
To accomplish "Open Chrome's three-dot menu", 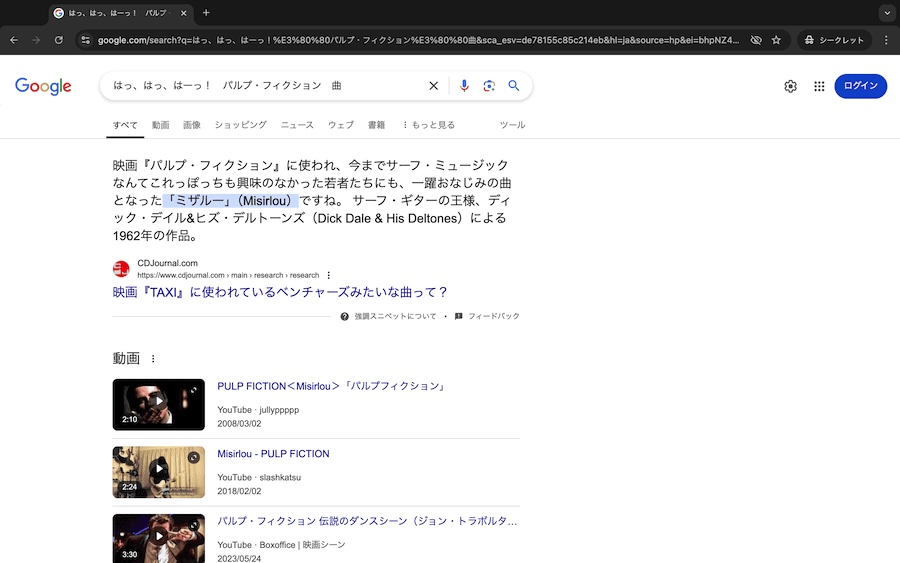I will [886, 40].
